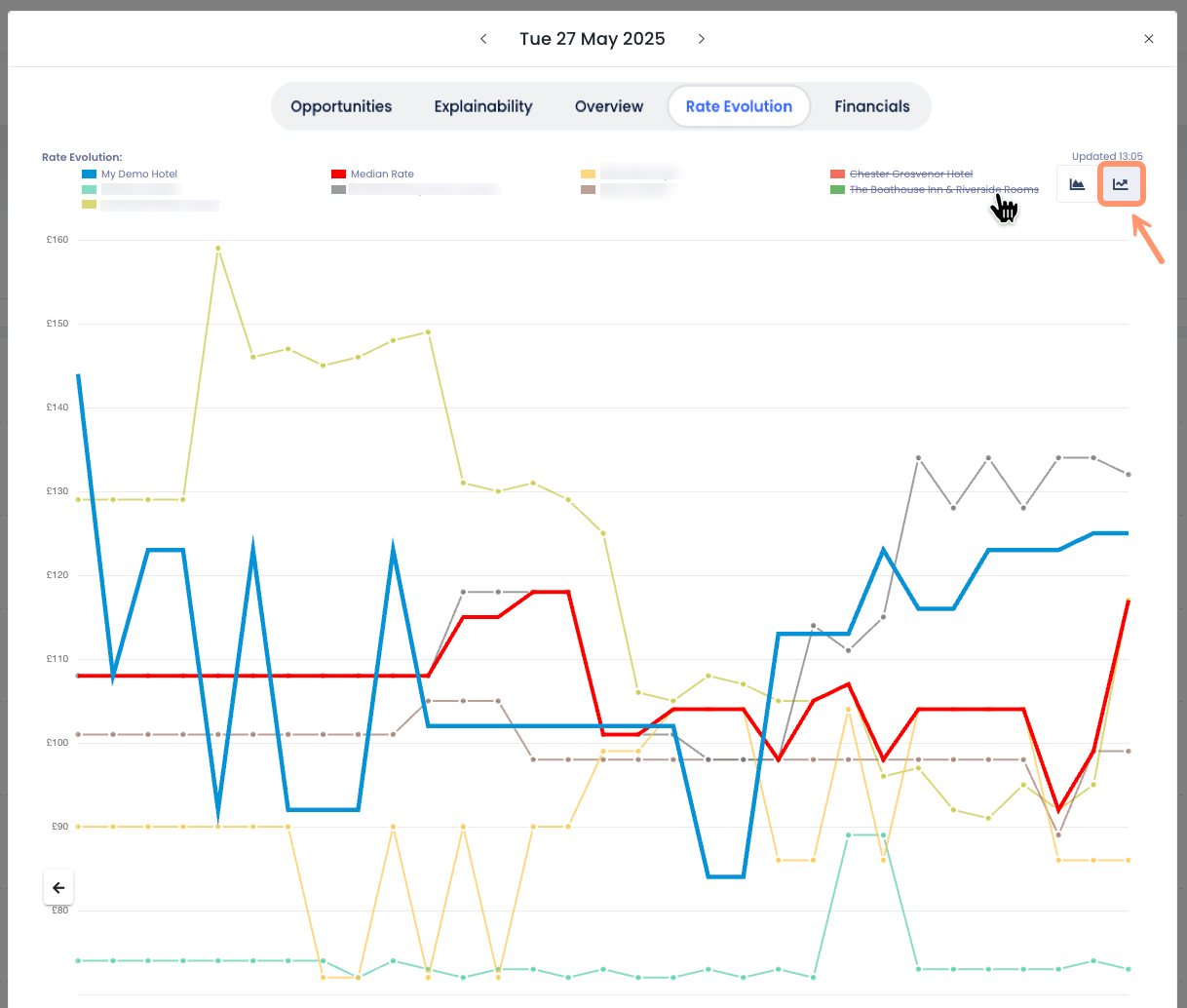Go to next date arrow
This screenshot has height=1008, width=1187.
701,39
